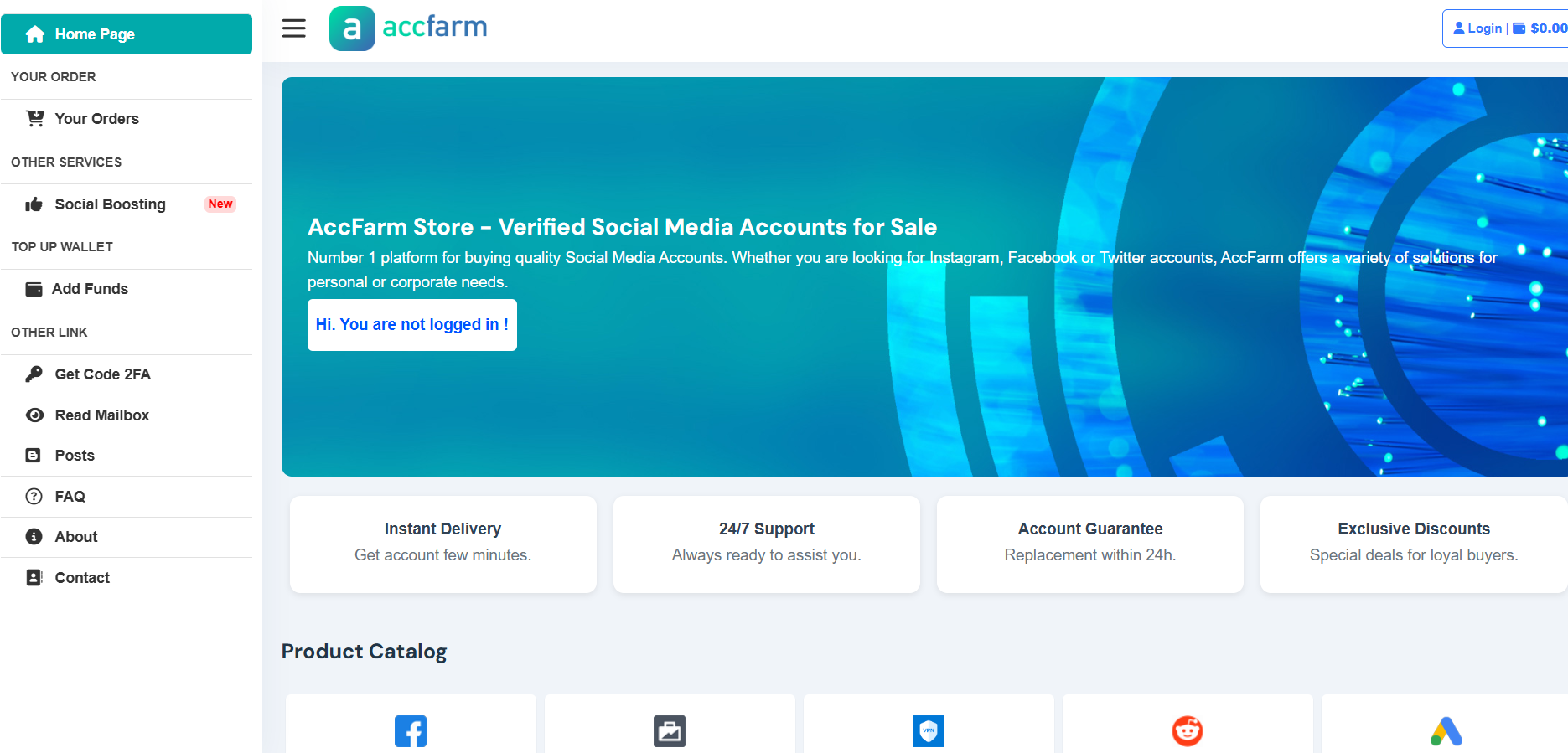Click the Add Funds wallet icon
This screenshot has width=1568, height=753.
click(x=34, y=289)
